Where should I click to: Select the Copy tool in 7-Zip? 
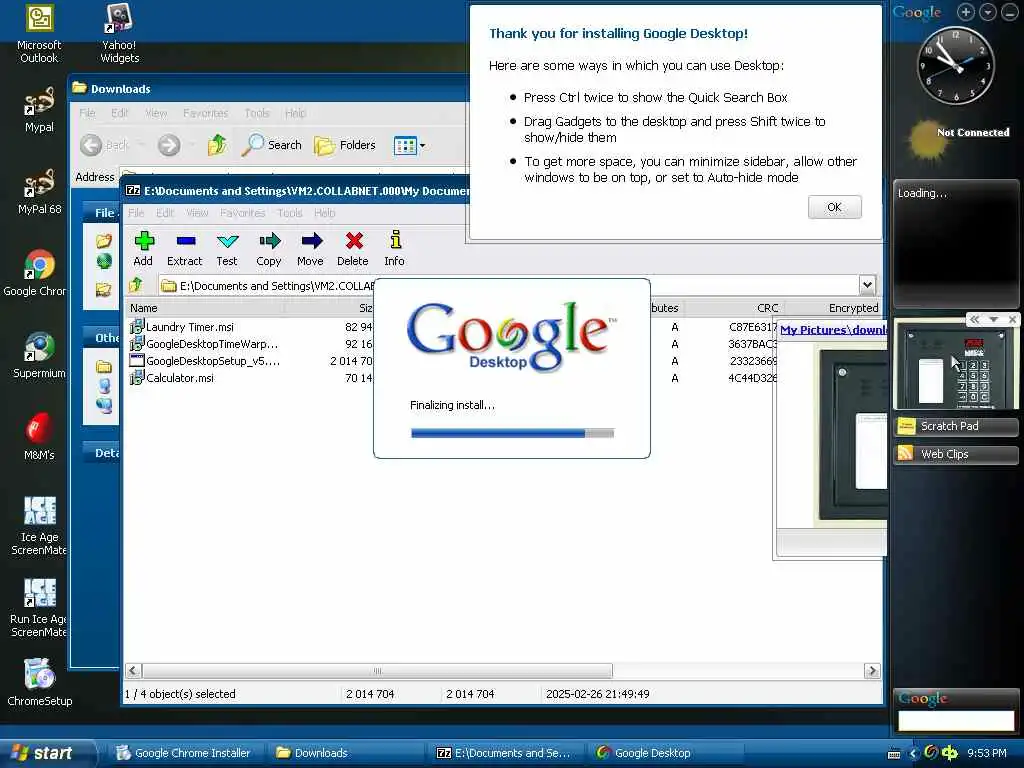pyautogui.click(x=268, y=248)
